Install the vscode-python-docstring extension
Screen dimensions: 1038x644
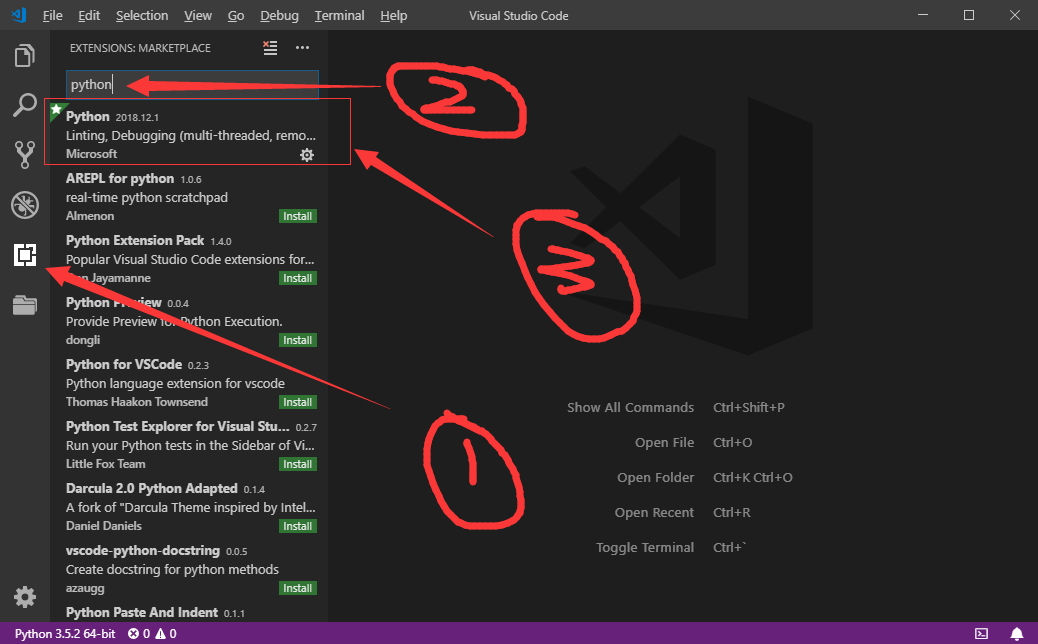297,588
